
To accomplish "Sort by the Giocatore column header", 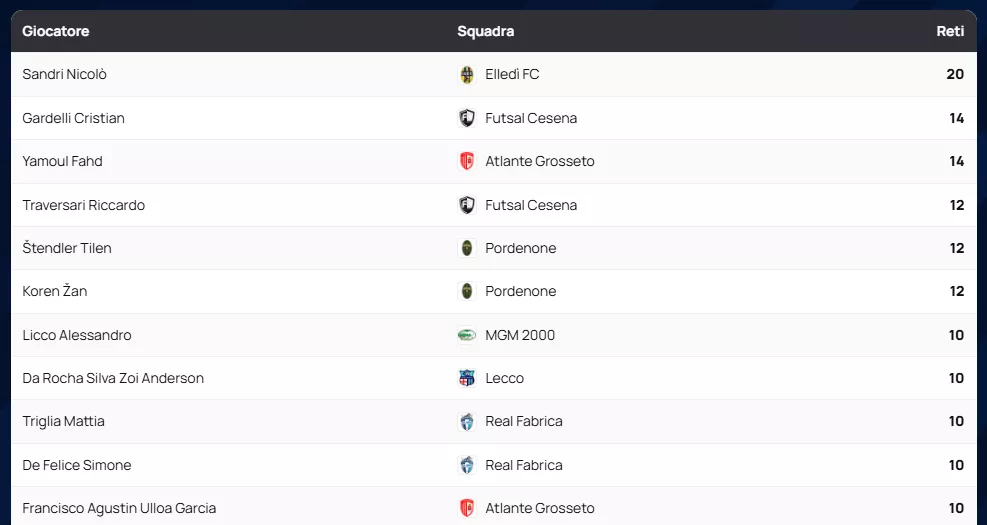I will 56,31.
